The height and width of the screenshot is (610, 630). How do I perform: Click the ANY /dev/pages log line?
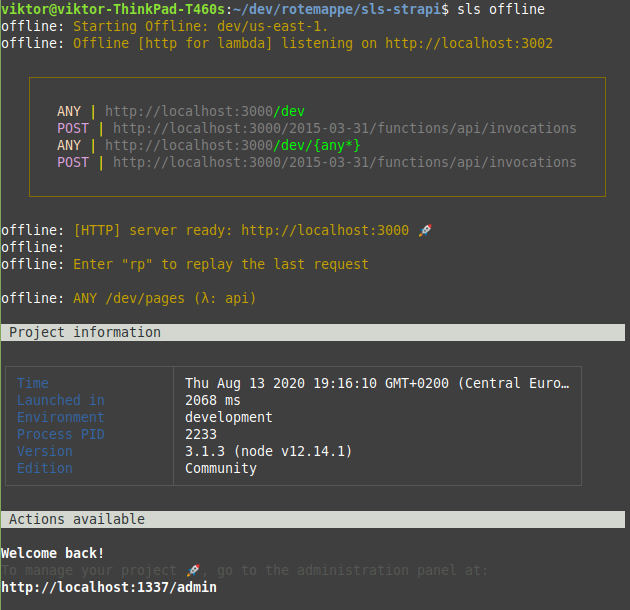[x=164, y=298]
